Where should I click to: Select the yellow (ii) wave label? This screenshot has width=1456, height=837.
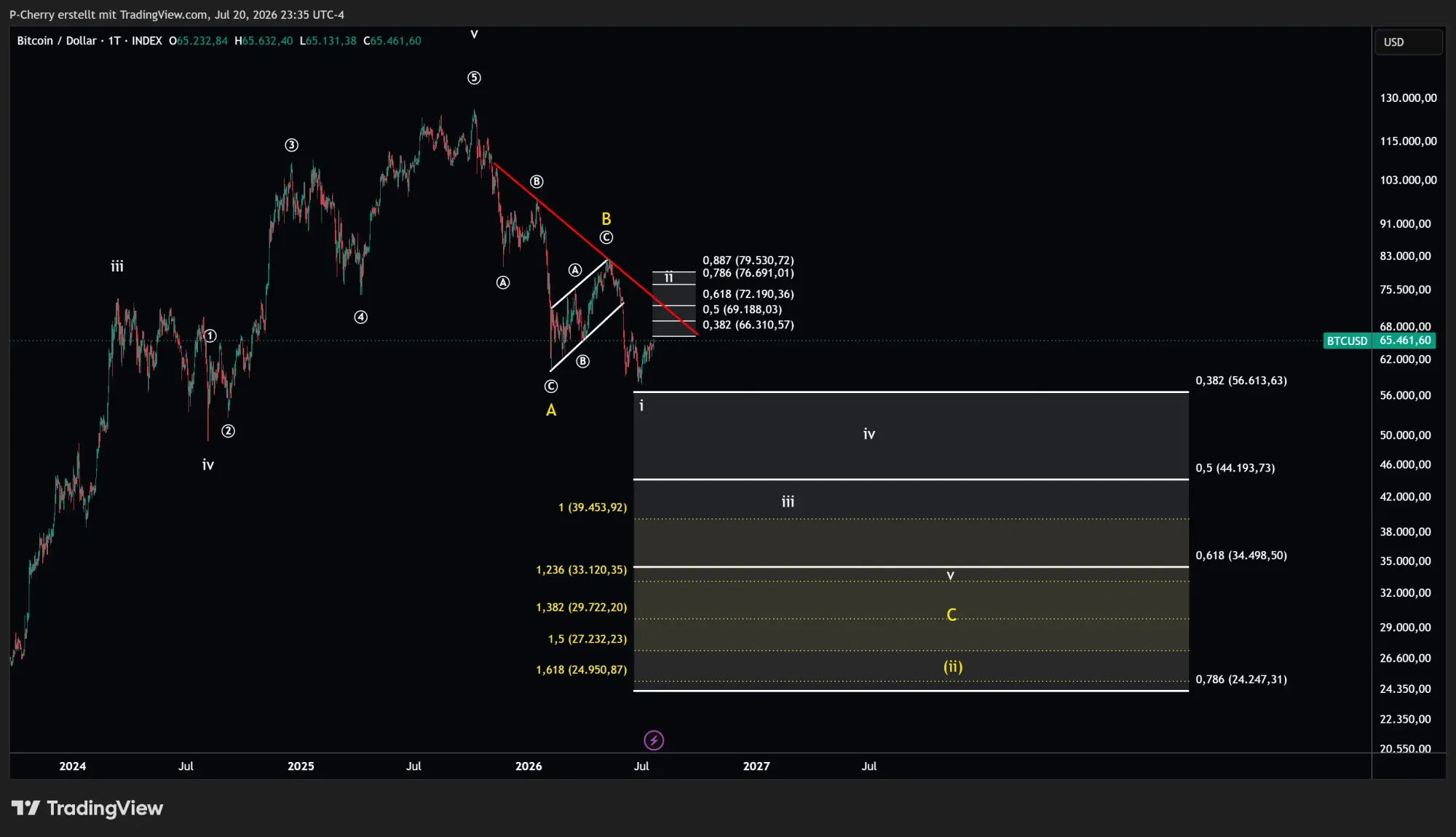[953, 667]
